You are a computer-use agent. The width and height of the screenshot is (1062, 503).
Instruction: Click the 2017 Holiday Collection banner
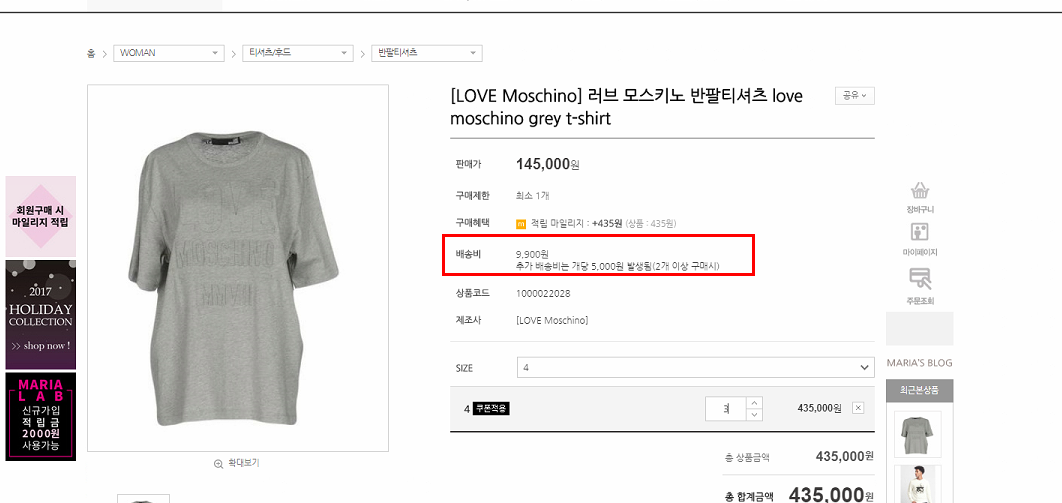click(x=41, y=315)
